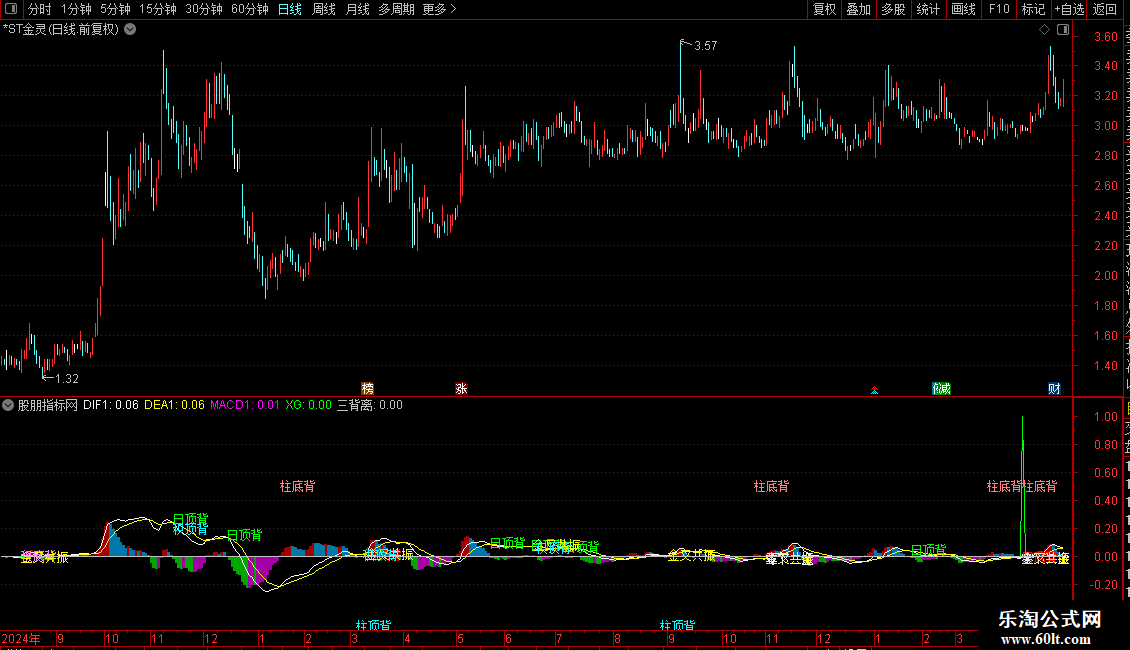Click the red-blue arrow marker above the indicator pane
1130x650 pixels.
874,390
